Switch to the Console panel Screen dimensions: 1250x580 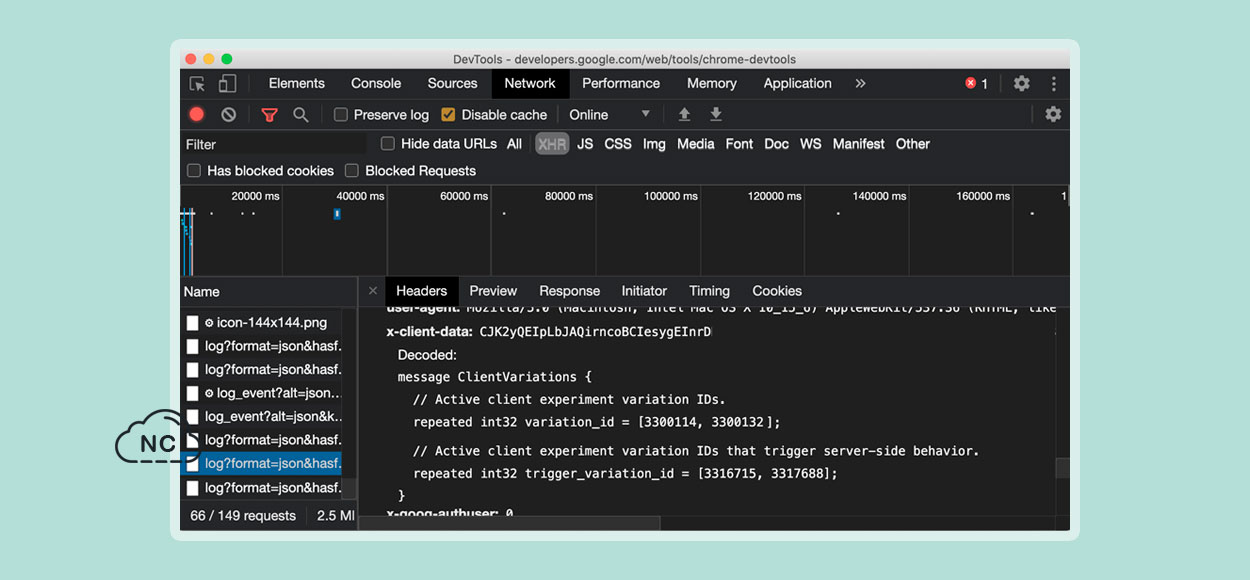(x=376, y=84)
